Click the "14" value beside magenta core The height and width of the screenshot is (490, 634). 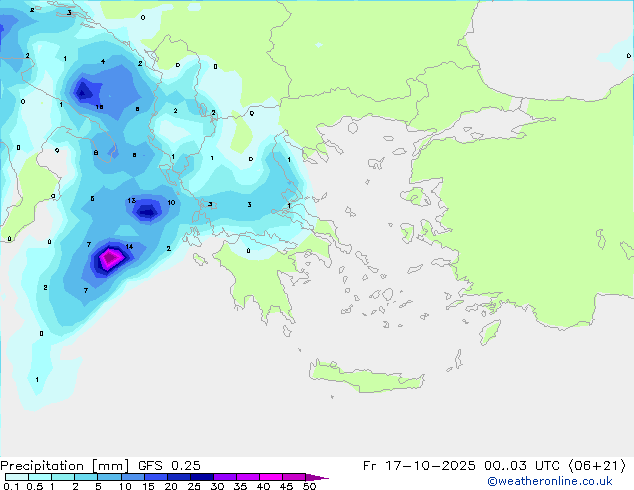coord(129,246)
